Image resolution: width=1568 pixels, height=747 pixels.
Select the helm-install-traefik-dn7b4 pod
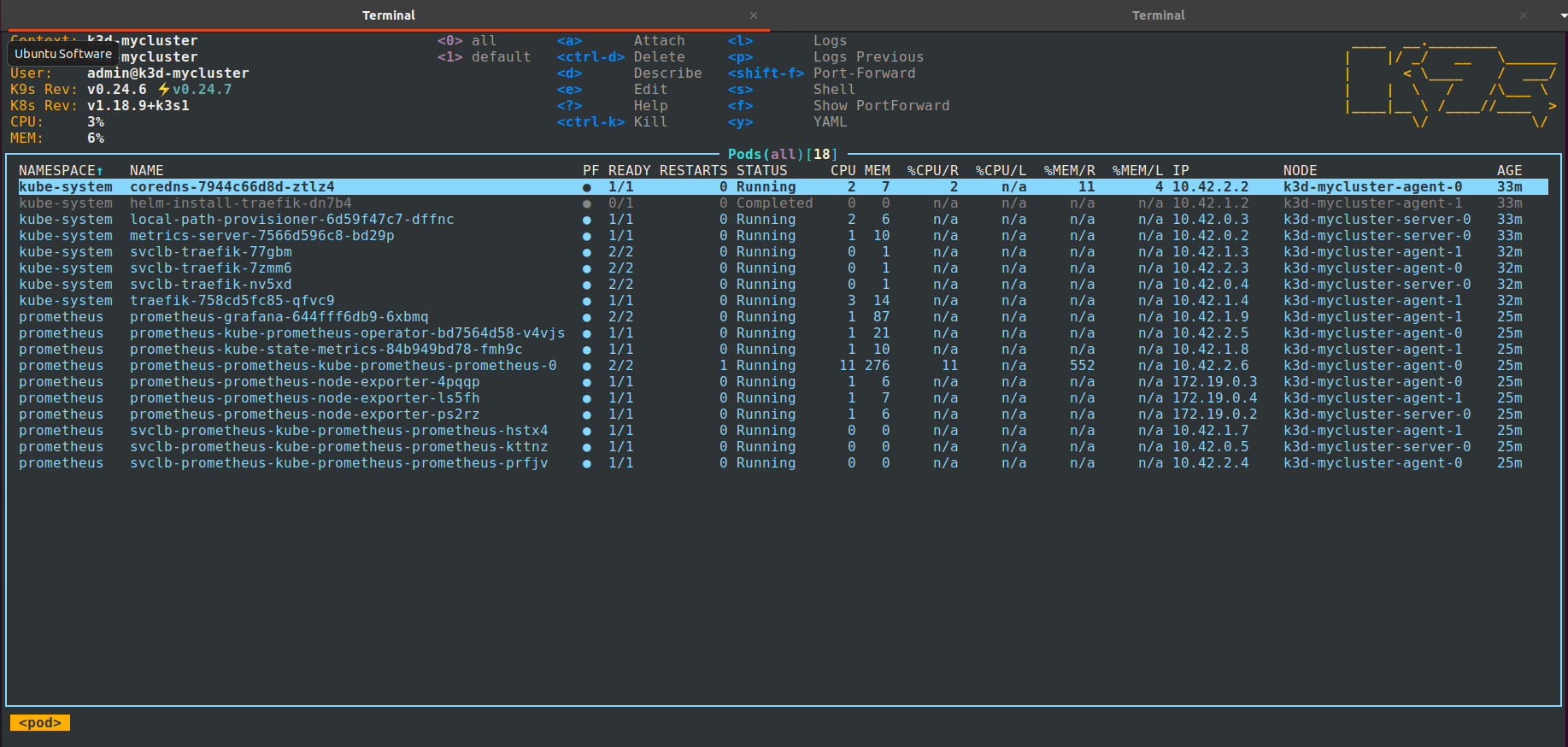784,203
